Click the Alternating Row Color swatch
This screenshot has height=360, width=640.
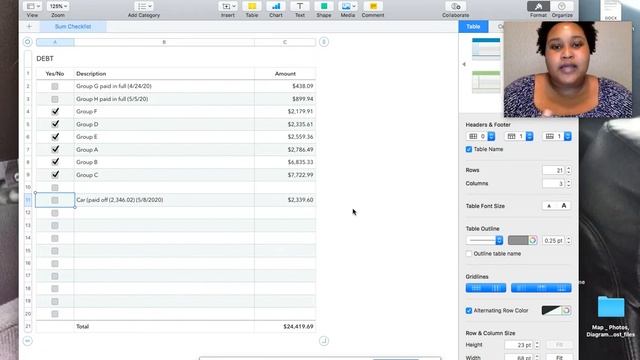pos(551,311)
